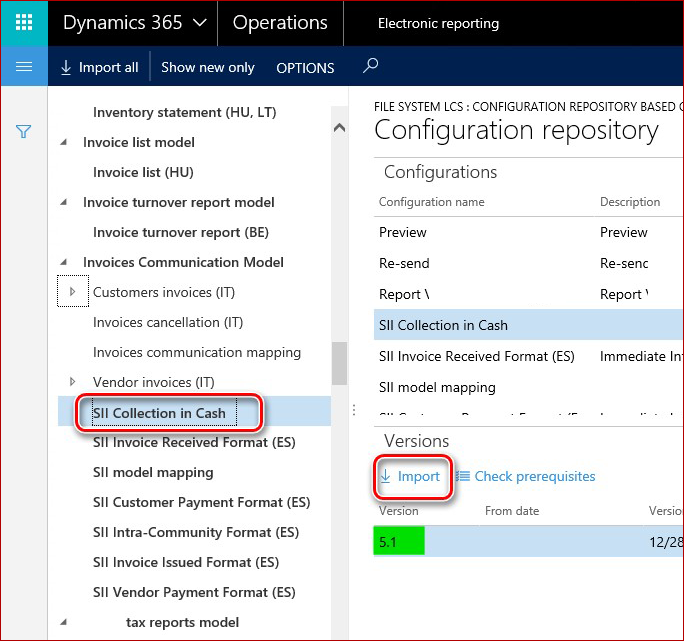
Task: Open the Dynamics 365 dropdown chevron
Action: point(200,23)
